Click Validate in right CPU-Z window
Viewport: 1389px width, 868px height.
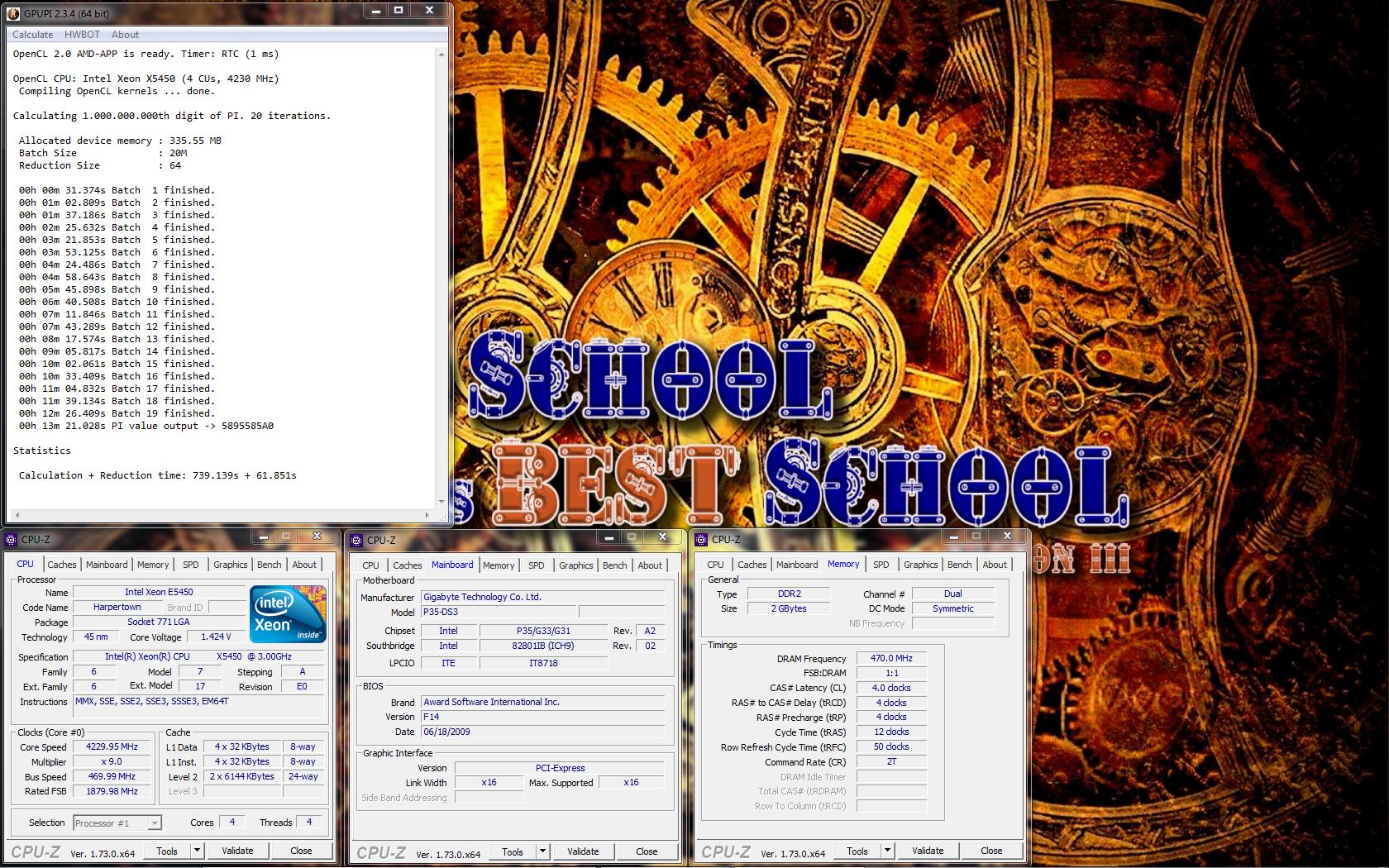(x=928, y=851)
